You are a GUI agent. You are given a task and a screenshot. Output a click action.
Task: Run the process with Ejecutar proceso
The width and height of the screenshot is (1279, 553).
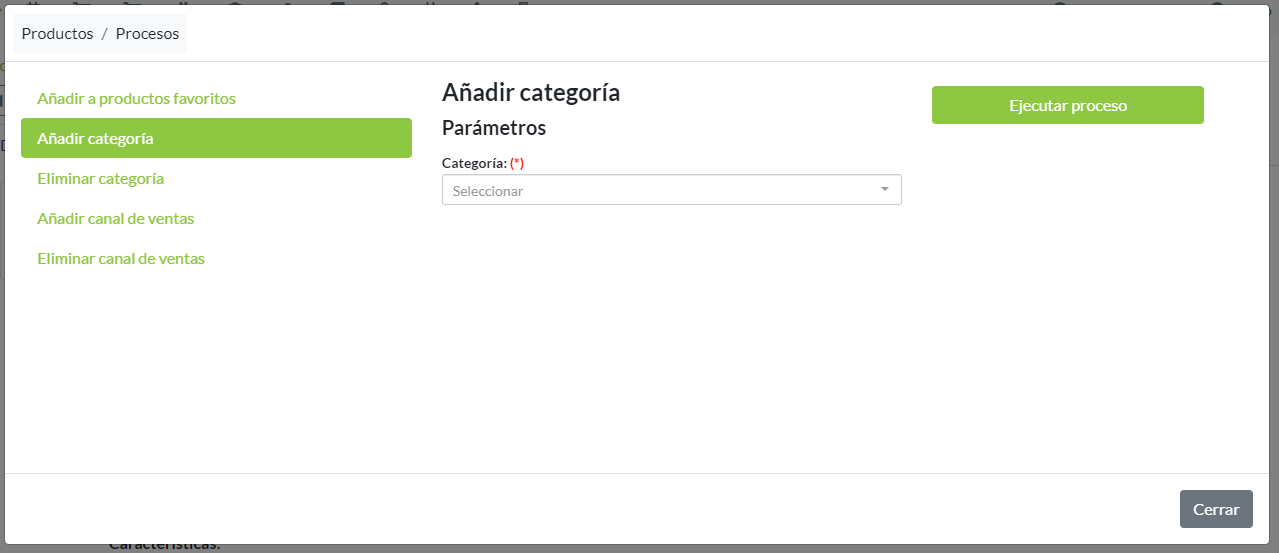1067,105
